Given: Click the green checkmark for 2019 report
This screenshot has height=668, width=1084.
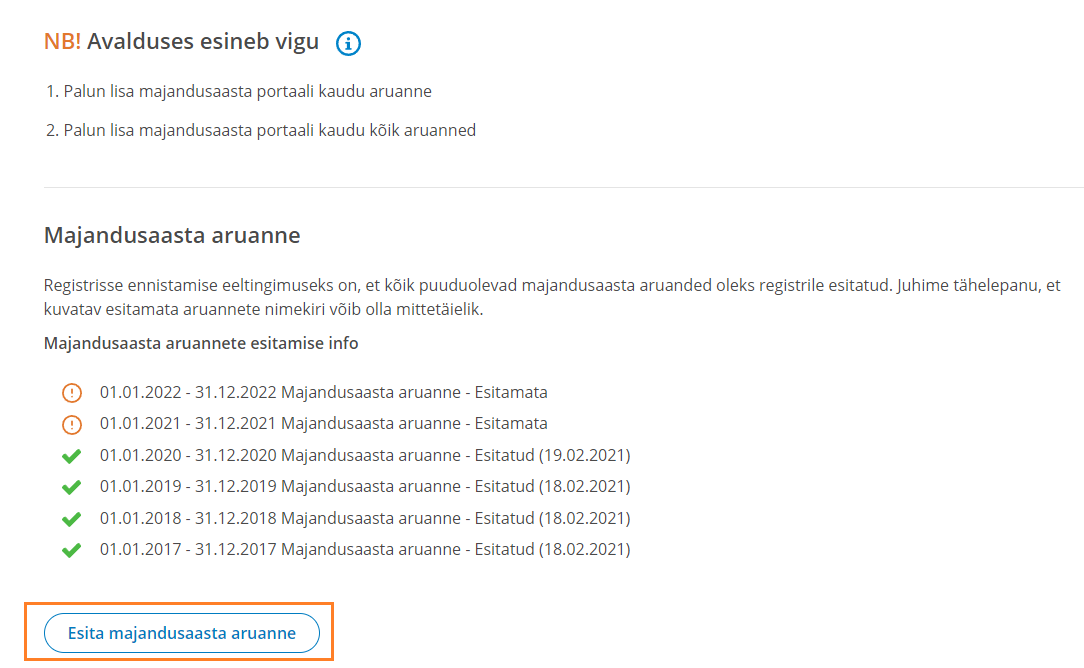Looking at the screenshot, I should 71,487.
